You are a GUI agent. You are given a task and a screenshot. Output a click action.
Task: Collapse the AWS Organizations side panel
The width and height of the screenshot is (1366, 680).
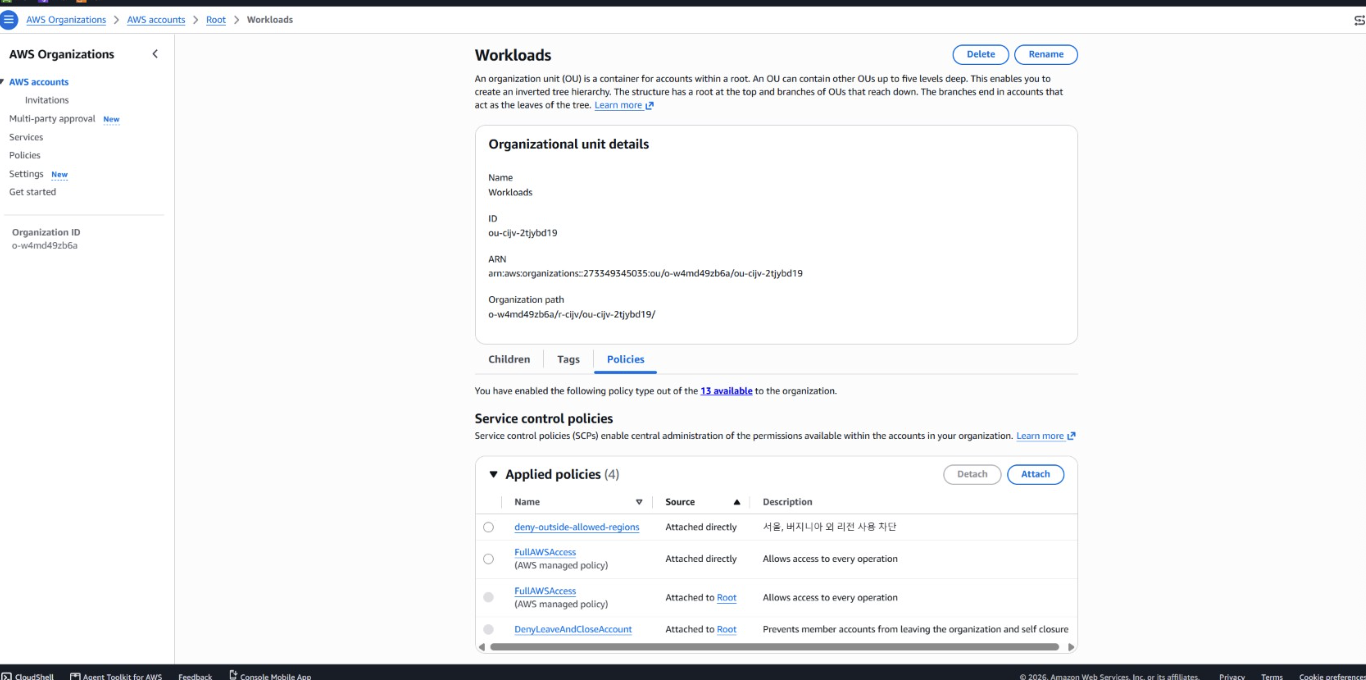click(x=155, y=54)
